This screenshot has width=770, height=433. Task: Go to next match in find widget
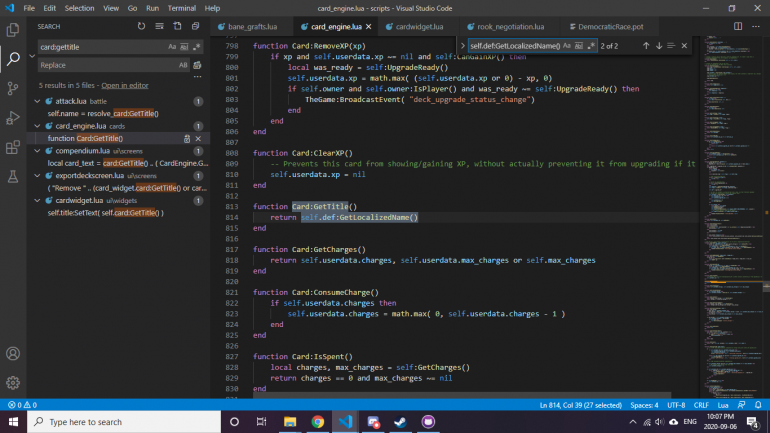[x=659, y=45]
